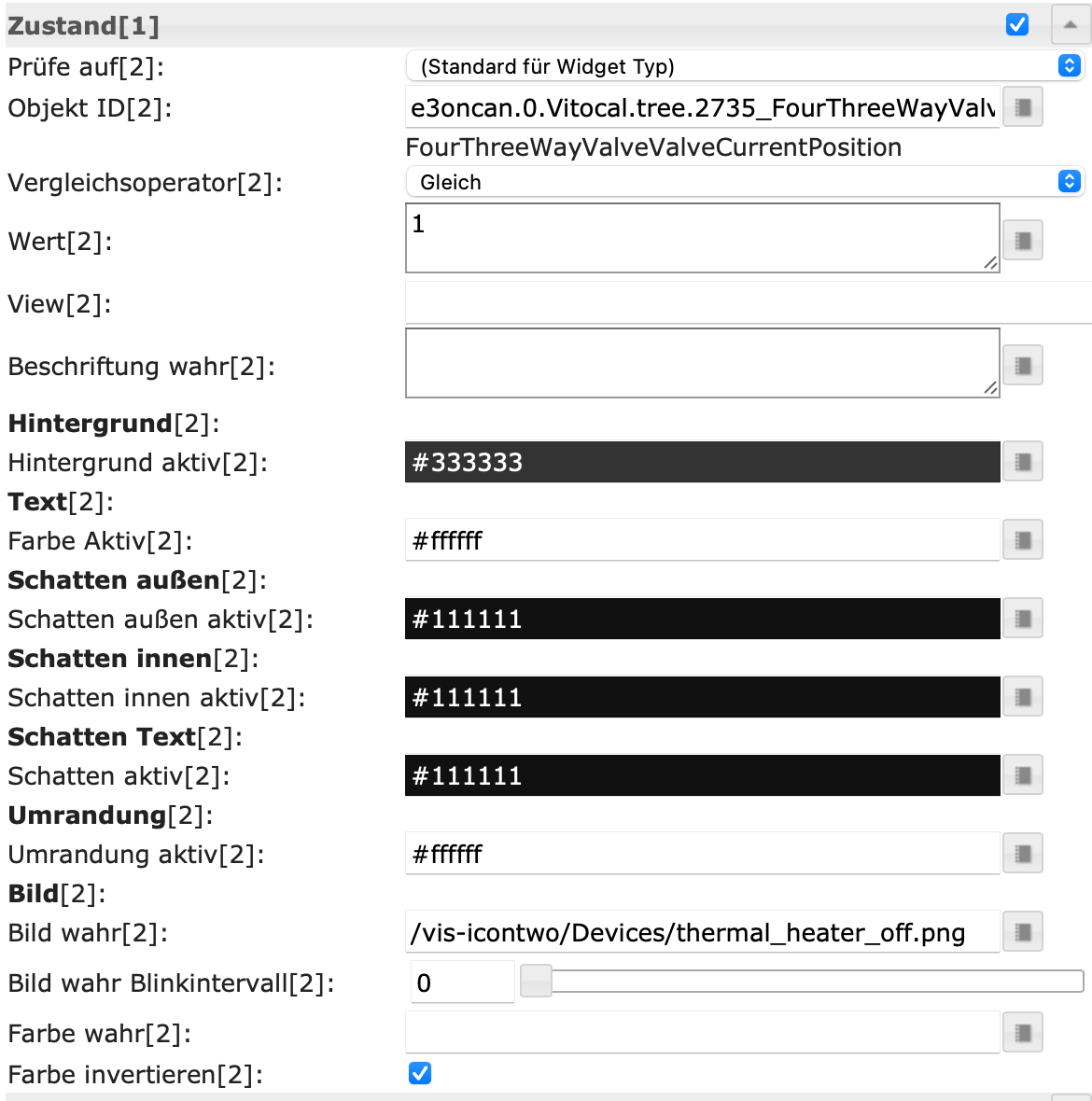Open the Vergleichsoperator dropdown set to Gleich
This screenshot has height=1101, width=1092.
(744, 182)
